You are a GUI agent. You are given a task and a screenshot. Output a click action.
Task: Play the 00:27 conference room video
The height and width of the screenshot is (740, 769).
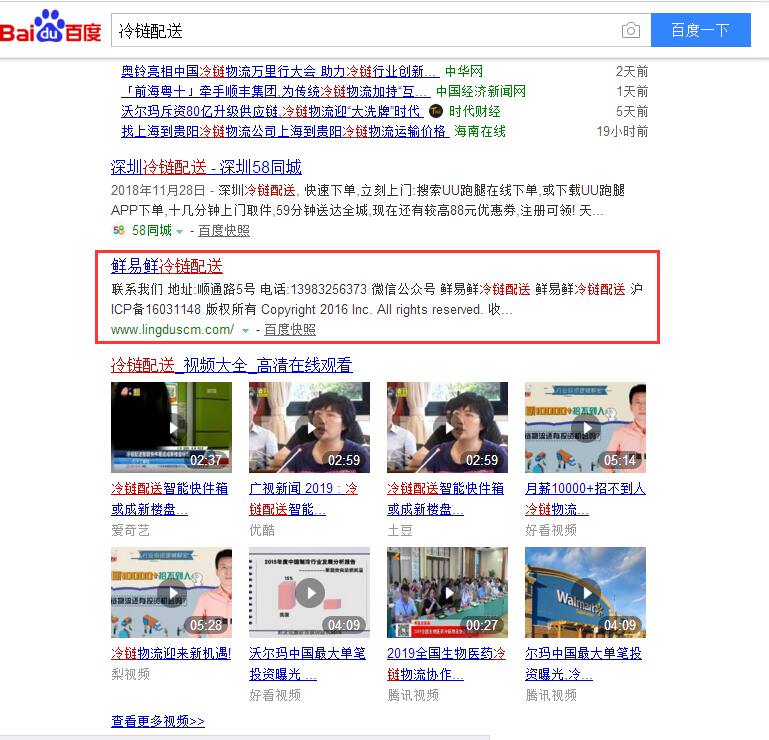click(x=447, y=592)
